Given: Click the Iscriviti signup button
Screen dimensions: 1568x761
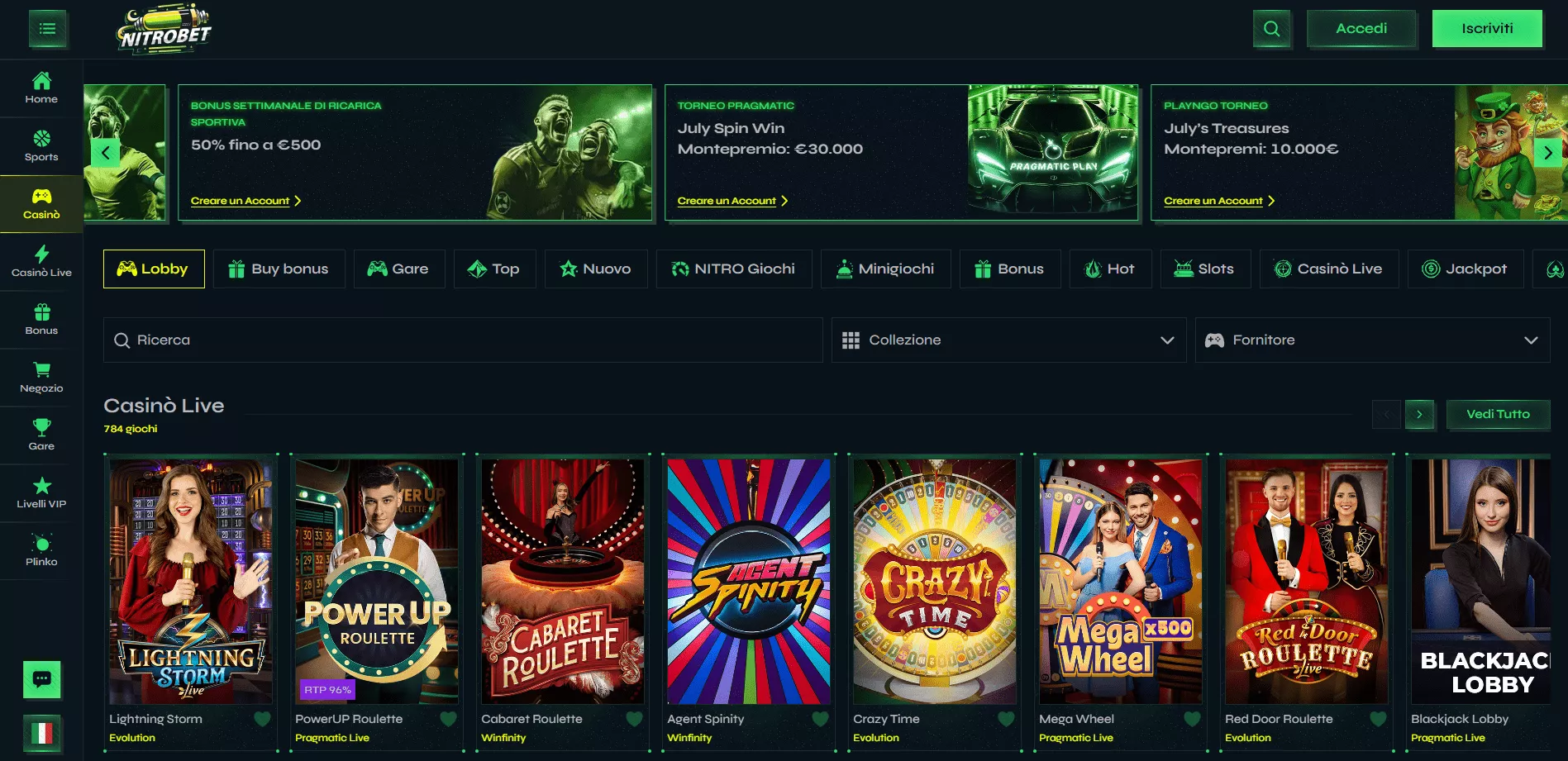Looking at the screenshot, I should [1487, 29].
